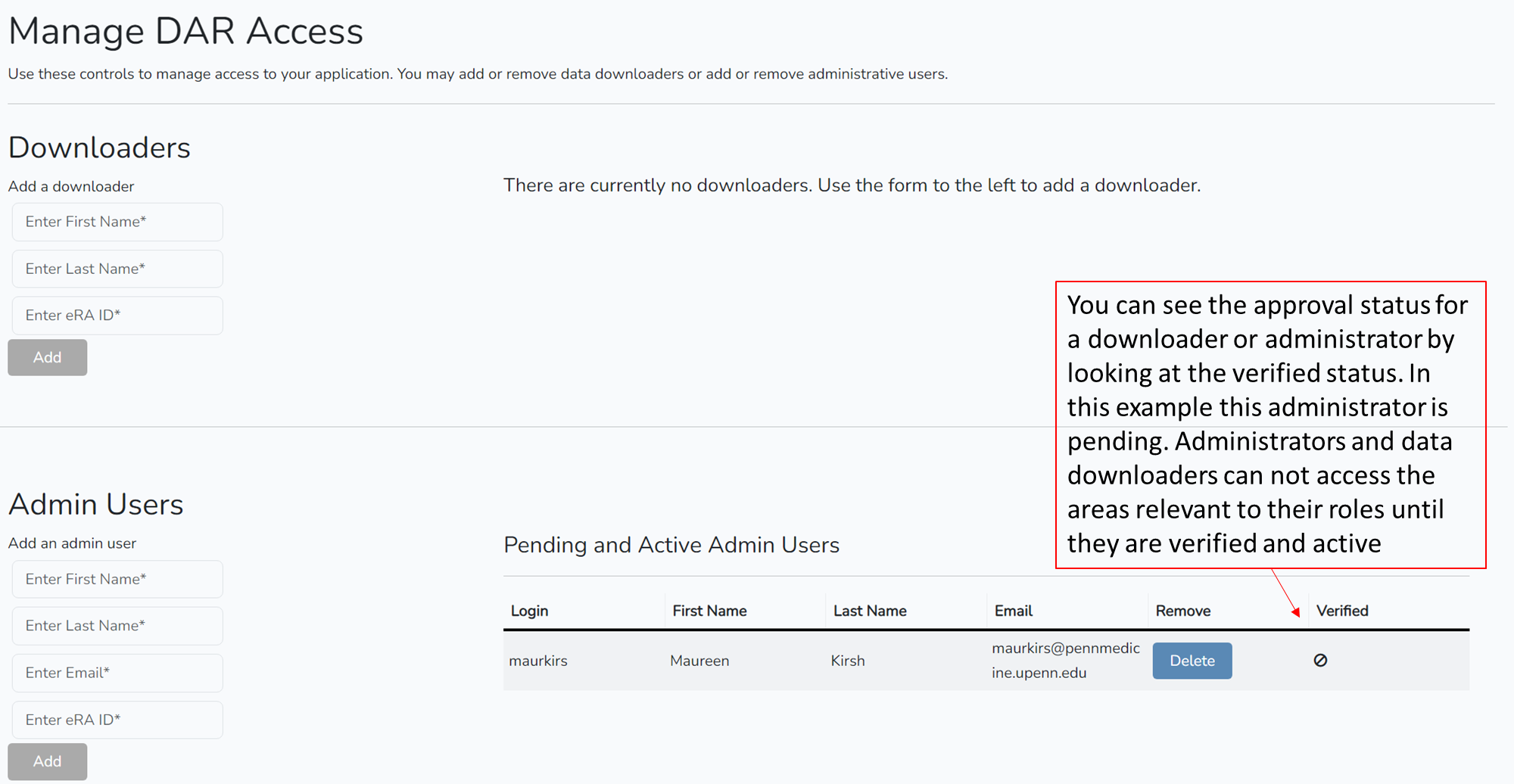Select the maurkirs login cell

538,661
